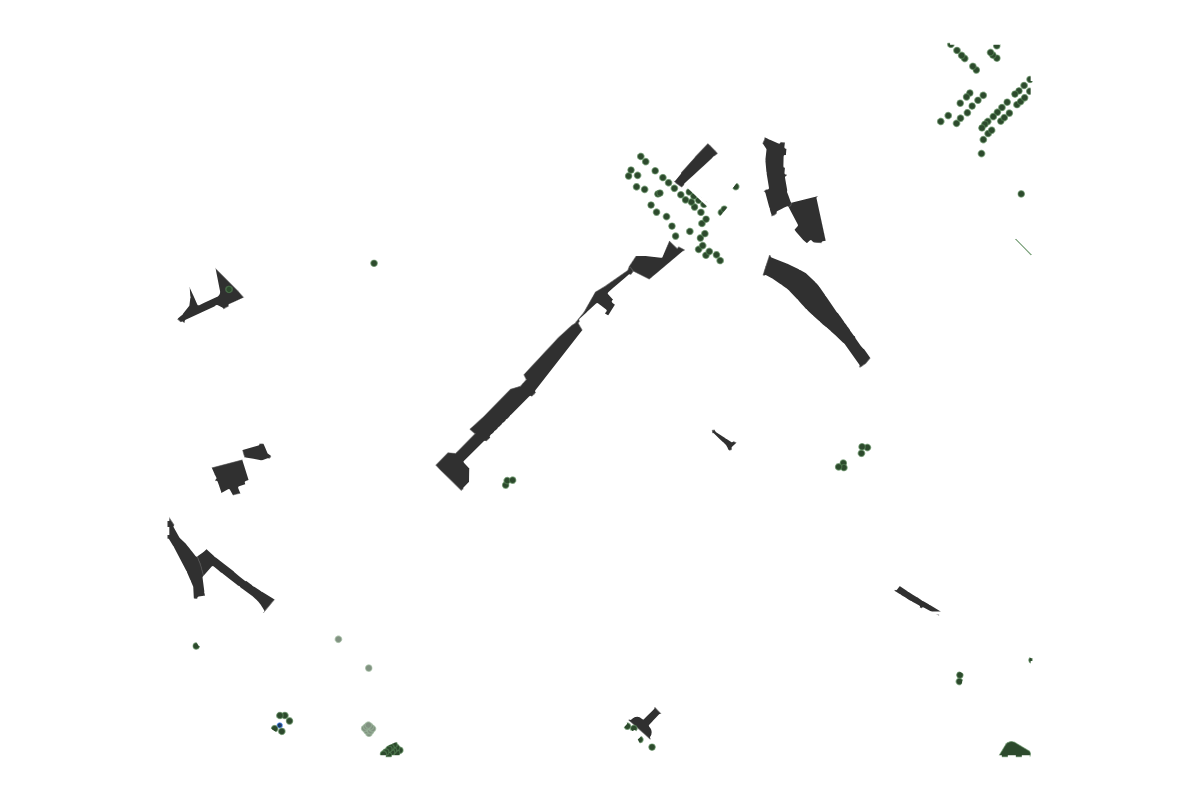This screenshot has width=1200, height=800.
Task: Select the pale green diamond shape
Action: point(368,729)
